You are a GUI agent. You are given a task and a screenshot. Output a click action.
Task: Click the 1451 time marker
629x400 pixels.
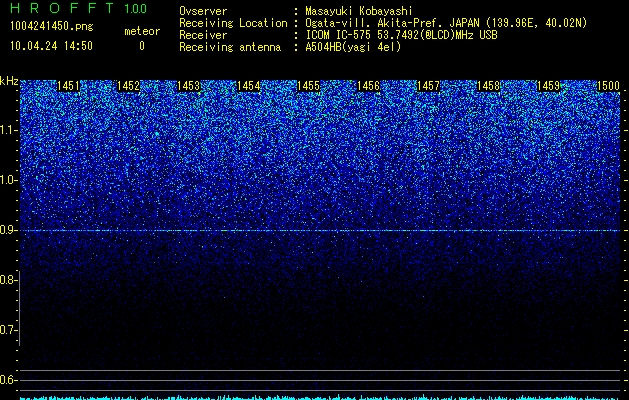(69, 86)
